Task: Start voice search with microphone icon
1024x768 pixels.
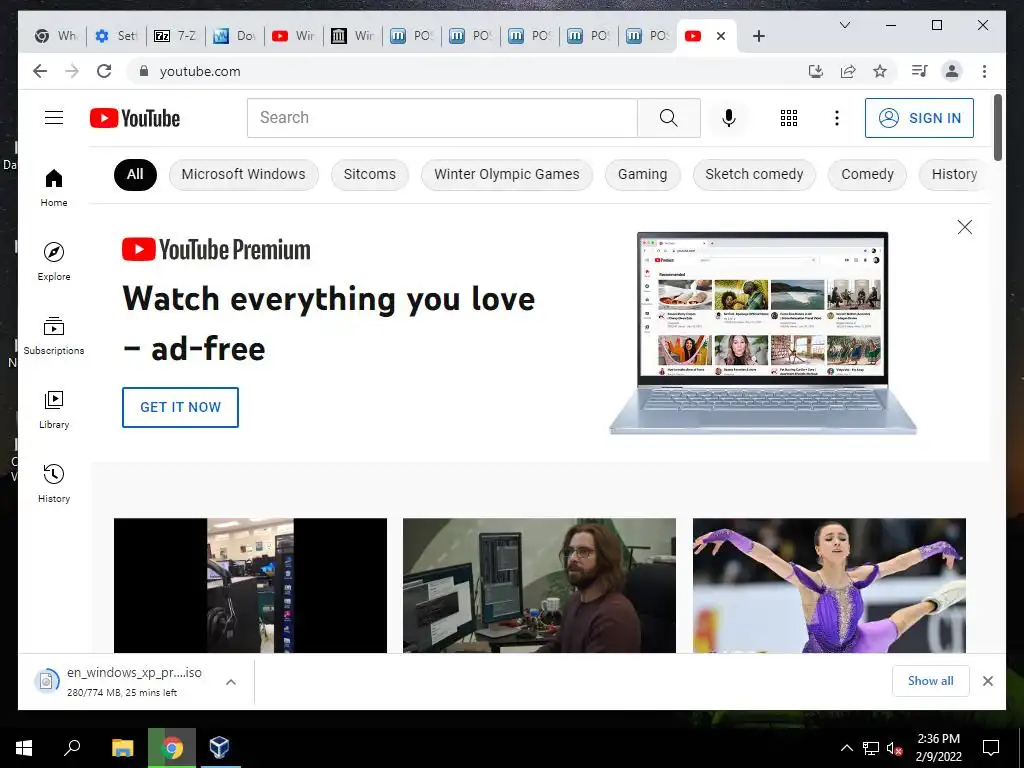Action: 729,118
